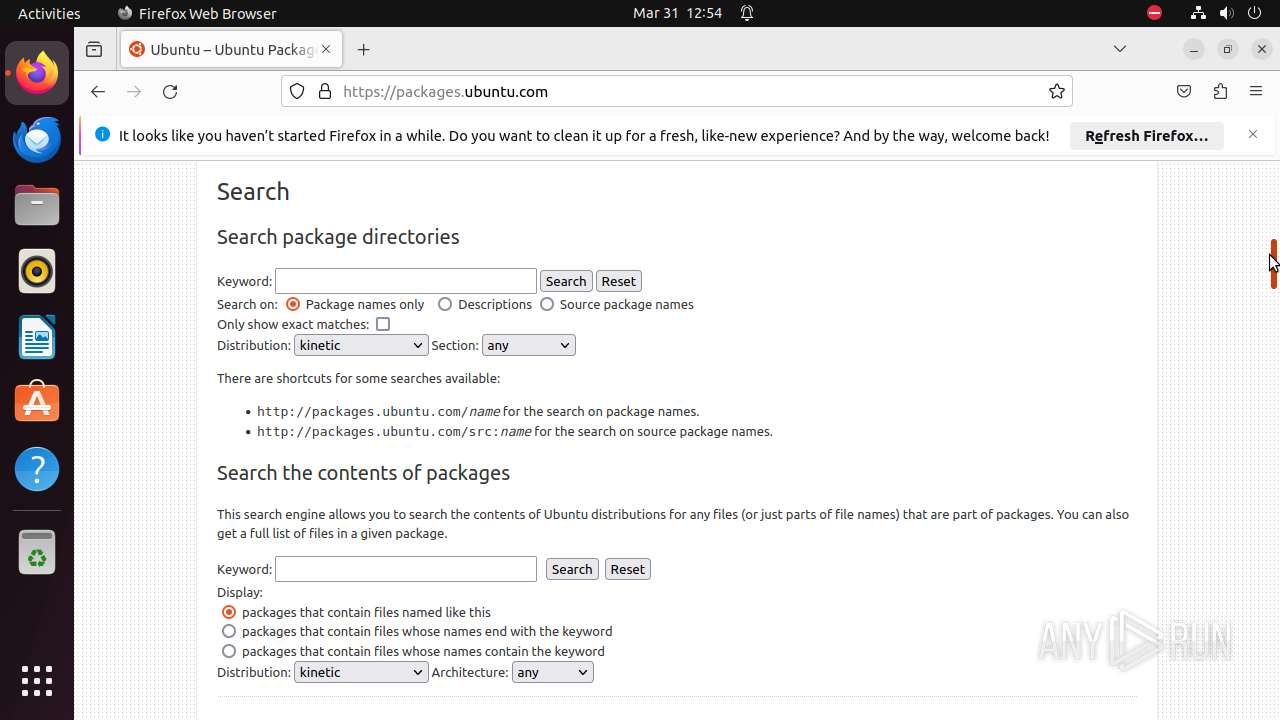Open the Files manager in dock
Screen dimensions: 1280x720
pyautogui.click(x=37, y=205)
